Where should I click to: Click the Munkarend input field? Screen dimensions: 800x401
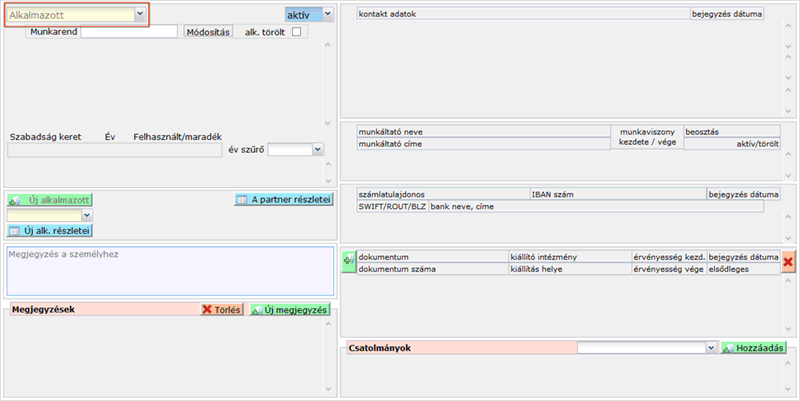(x=128, y=33)
